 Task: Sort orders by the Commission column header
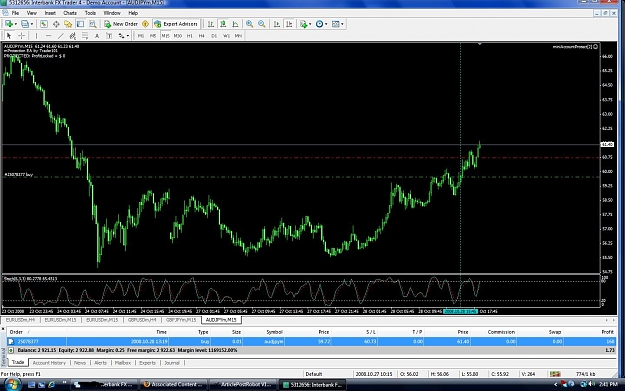point(501,332)
